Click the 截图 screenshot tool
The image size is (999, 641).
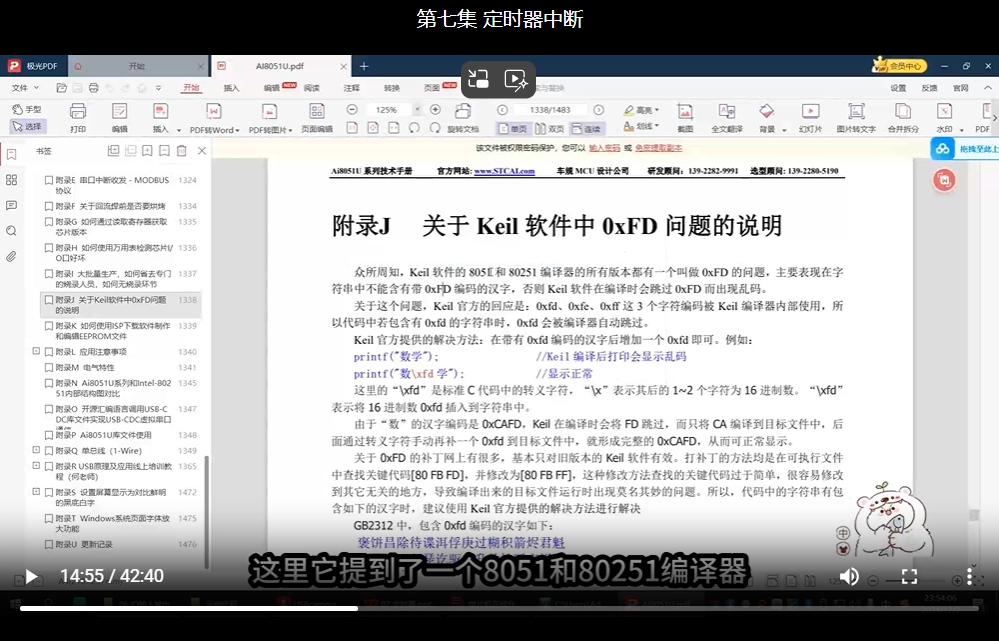click(685, 118)
